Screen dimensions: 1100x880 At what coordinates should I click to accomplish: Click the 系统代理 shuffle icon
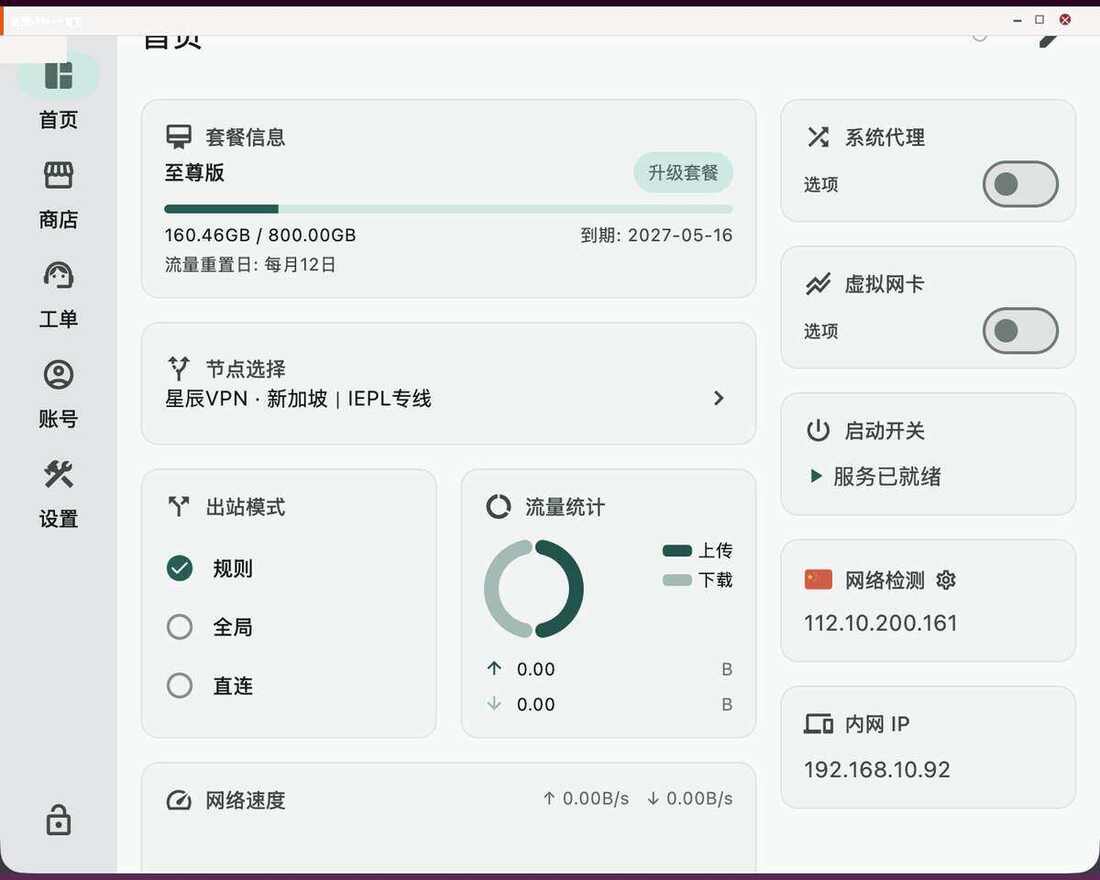click(818, 137)
